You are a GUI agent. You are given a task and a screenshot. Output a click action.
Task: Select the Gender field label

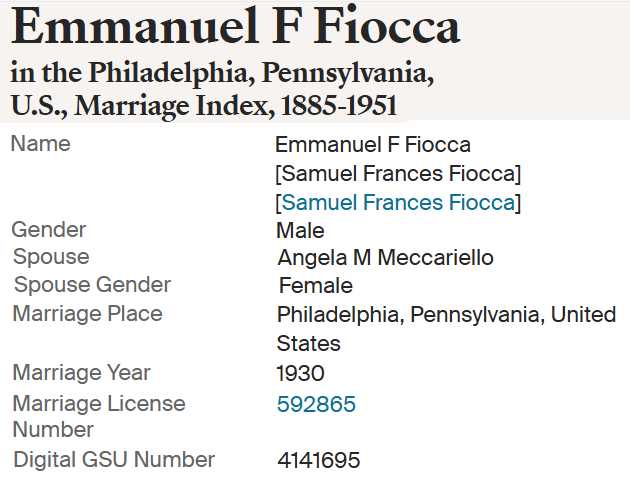49,230
